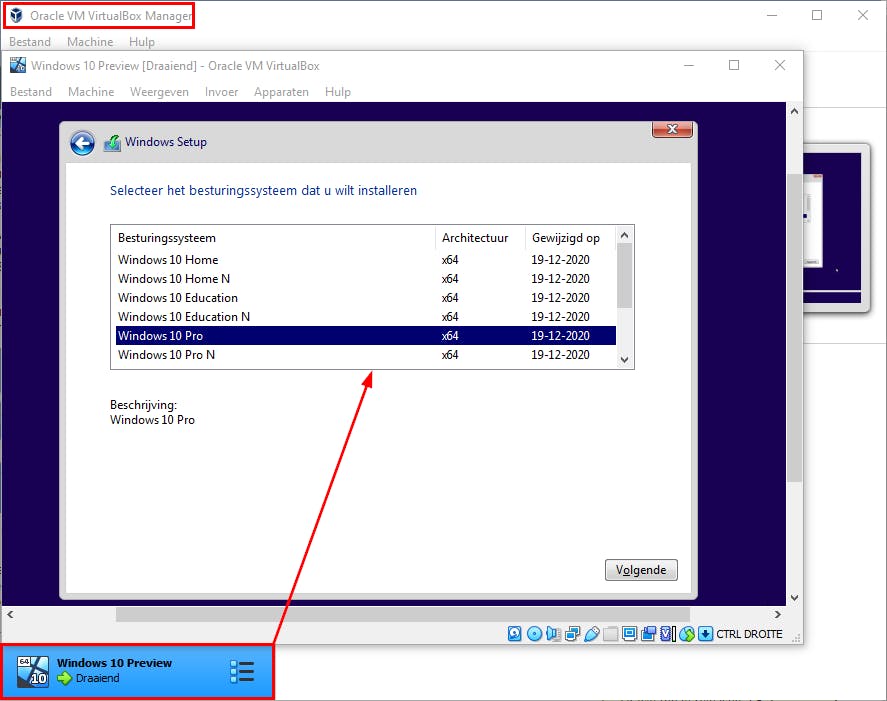
Task: Click the CPU virtualization status icon
Action: (x=668, y=634)
